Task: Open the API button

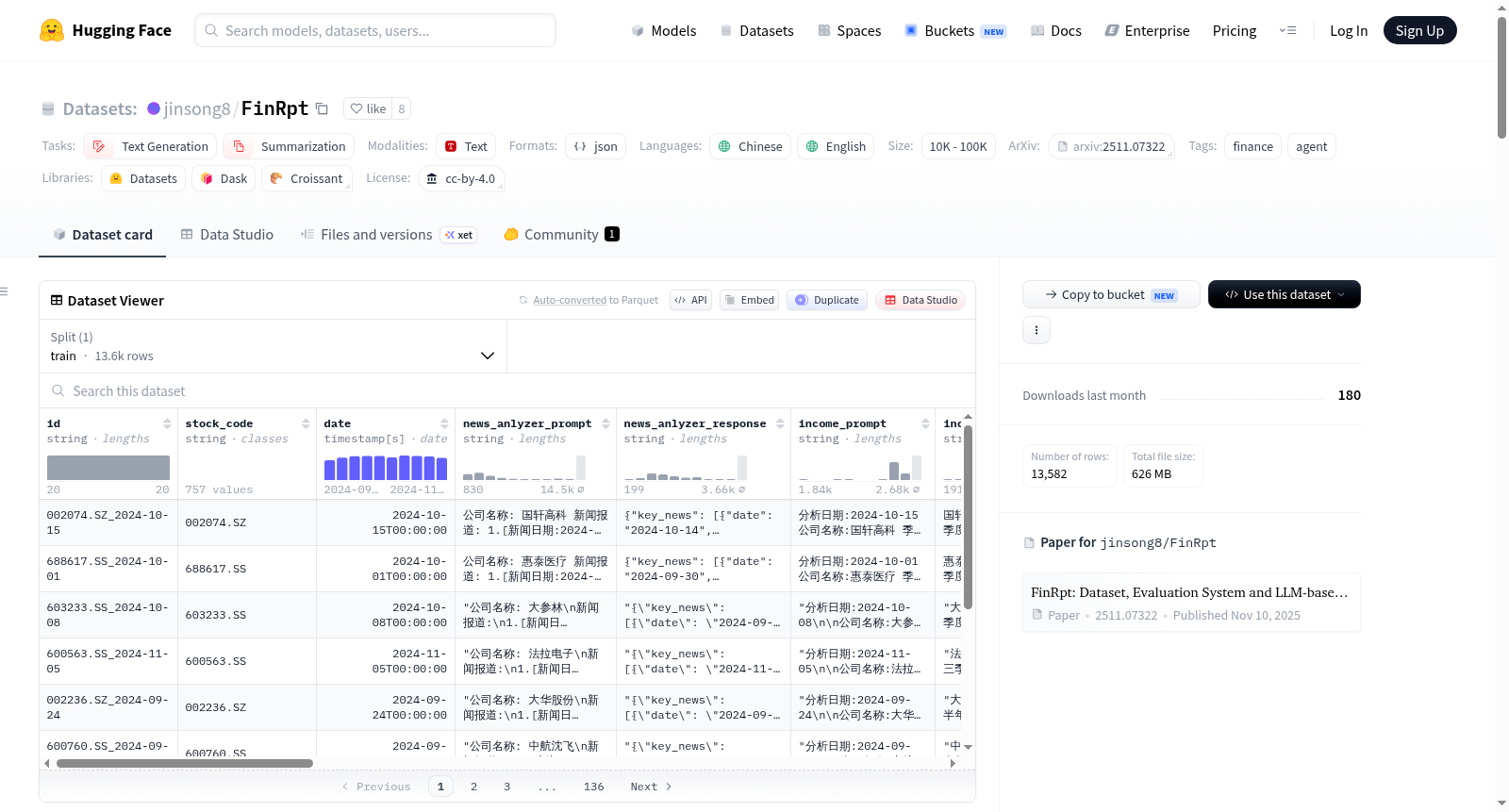Action: tap(690, 300)
